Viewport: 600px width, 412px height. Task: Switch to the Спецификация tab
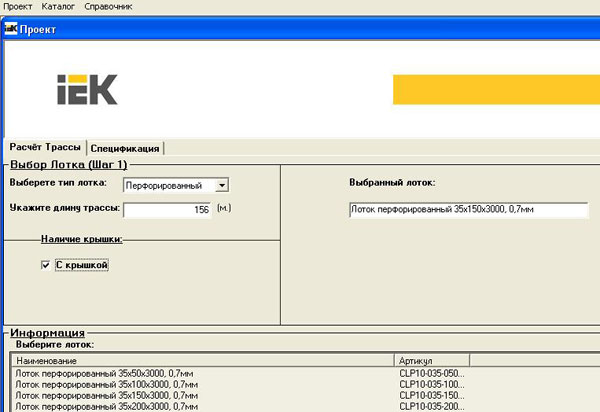pyautogui.click(x=124, y=148)
